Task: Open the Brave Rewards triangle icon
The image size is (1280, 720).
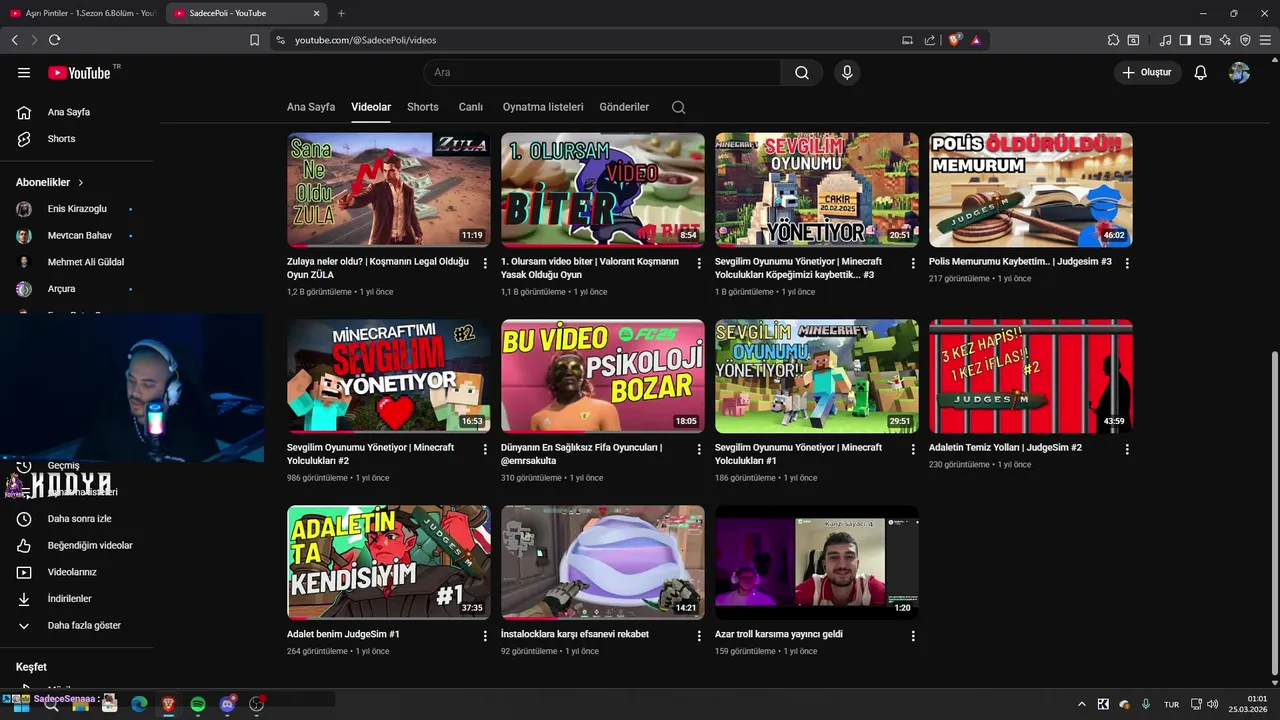Action: (976, 40)
